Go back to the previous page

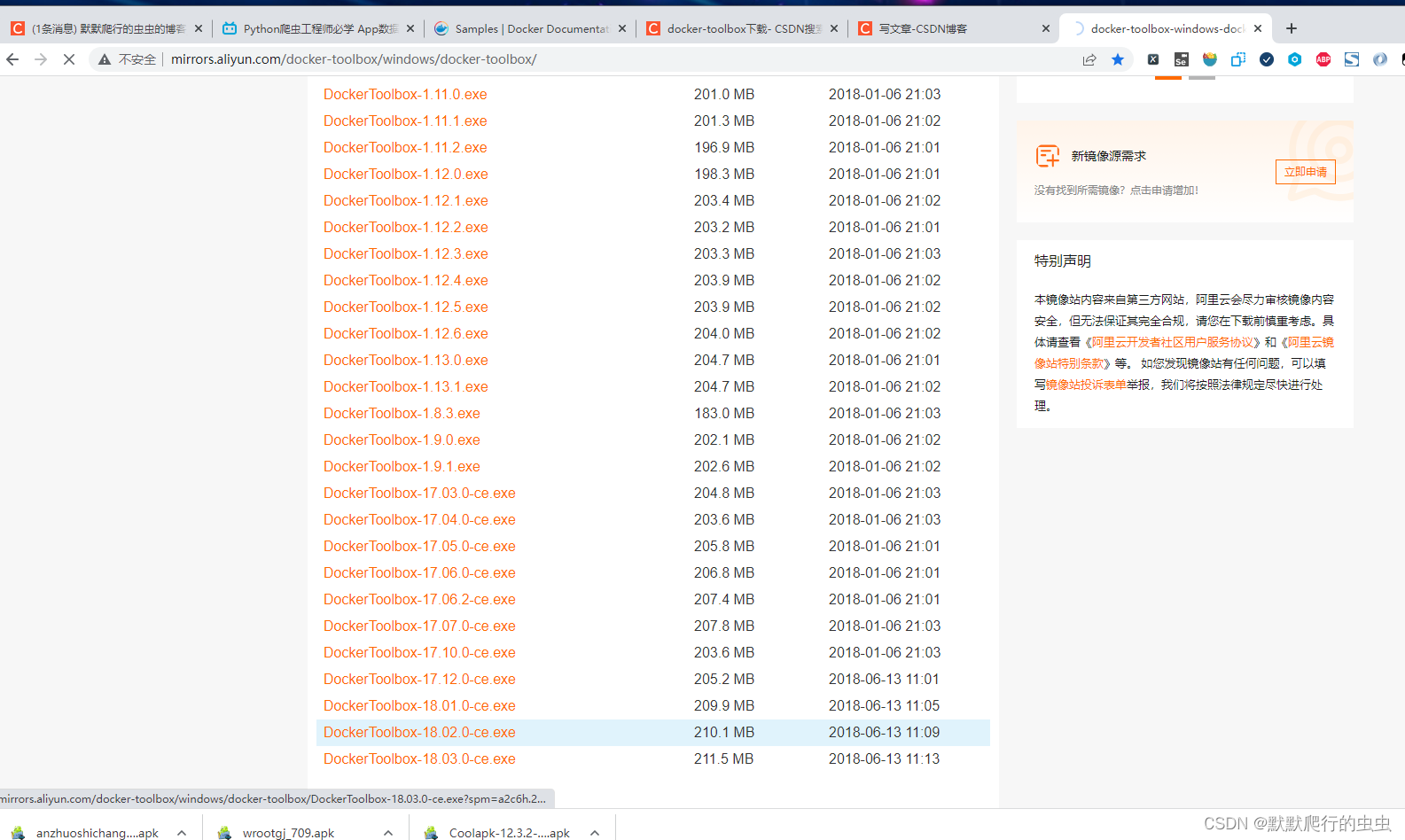(x=12, y=59)
